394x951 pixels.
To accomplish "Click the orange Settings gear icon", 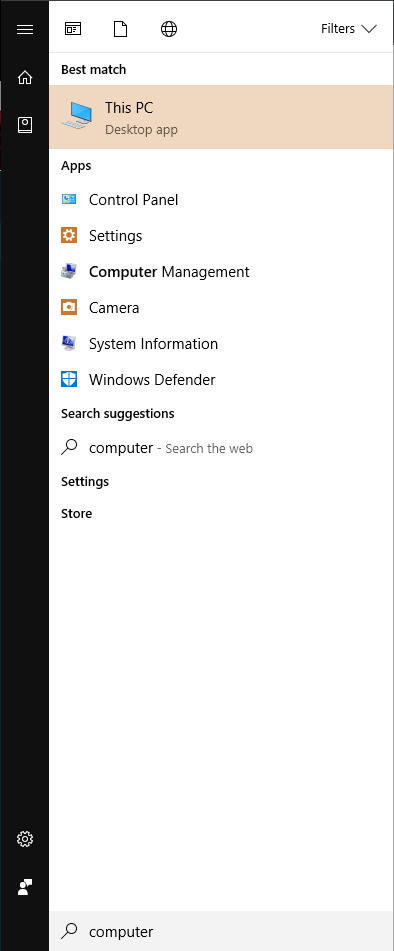I will click(69, 235).
